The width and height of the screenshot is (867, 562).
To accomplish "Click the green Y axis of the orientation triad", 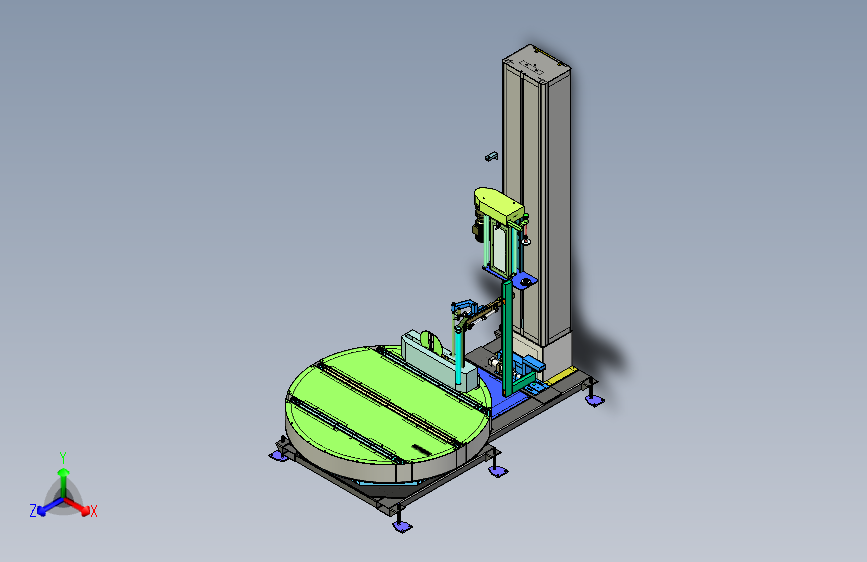I will pyautogui.click(x=63, y=476).
